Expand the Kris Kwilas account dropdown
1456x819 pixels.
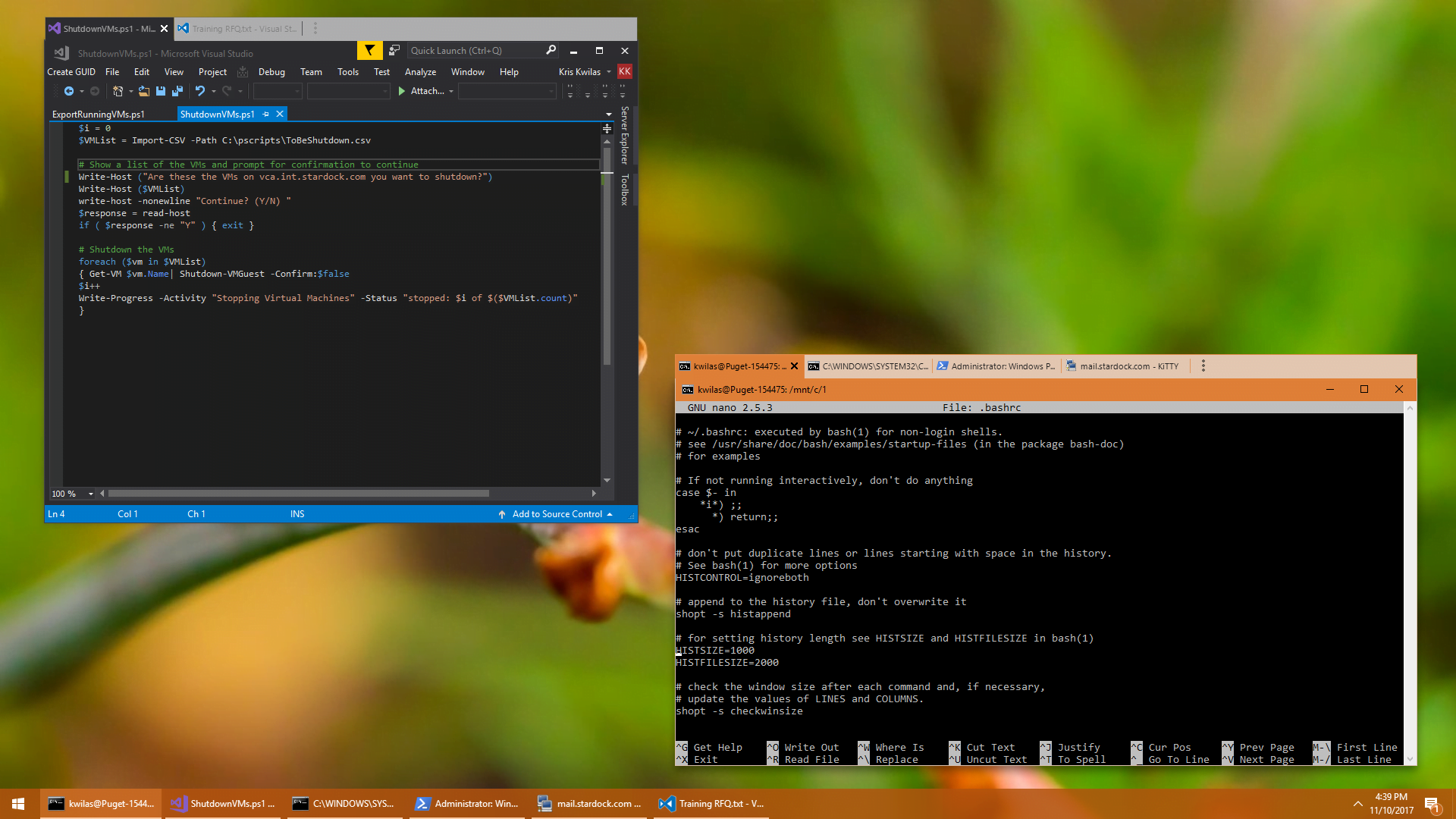coord(609,72)
